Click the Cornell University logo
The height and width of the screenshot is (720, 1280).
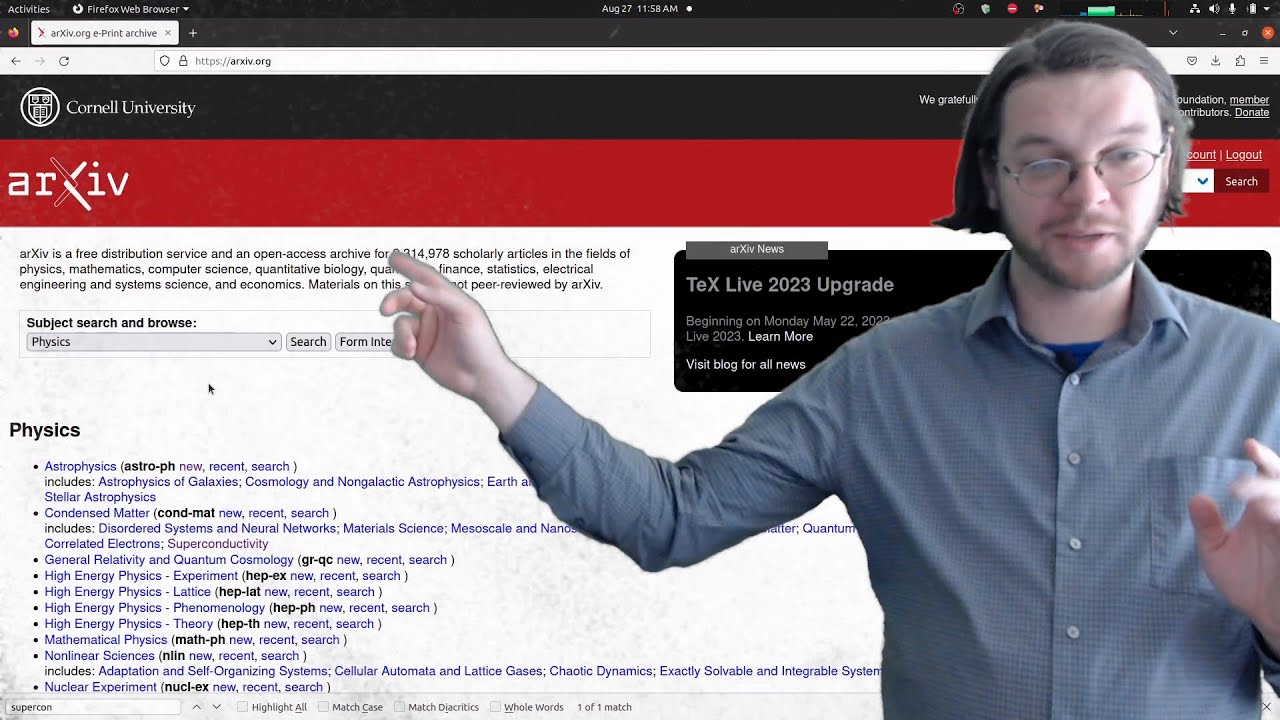[x=108, y=107]
